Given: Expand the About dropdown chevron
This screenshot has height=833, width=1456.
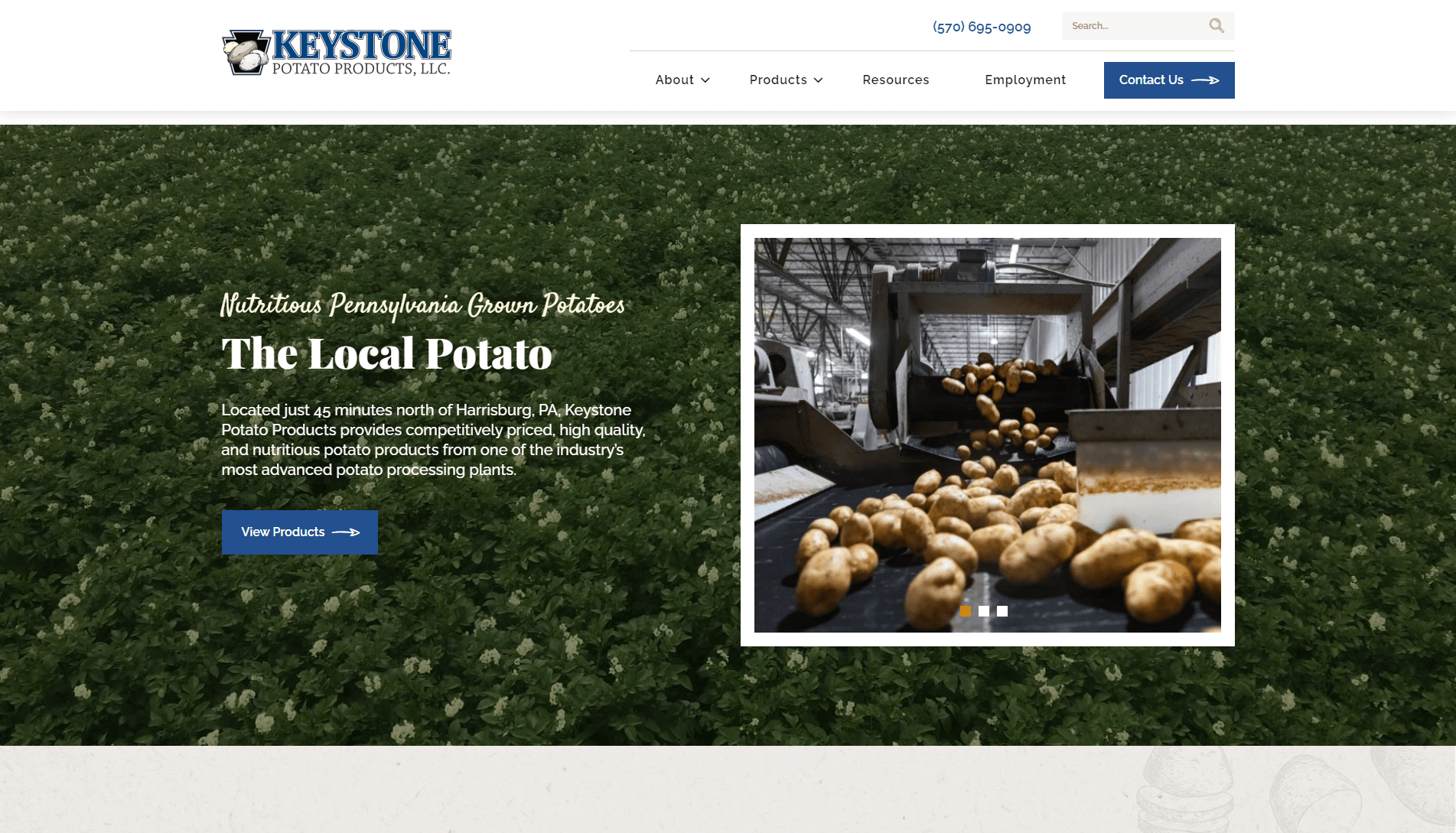Looking at the screenshot, I should pos(705,80).
